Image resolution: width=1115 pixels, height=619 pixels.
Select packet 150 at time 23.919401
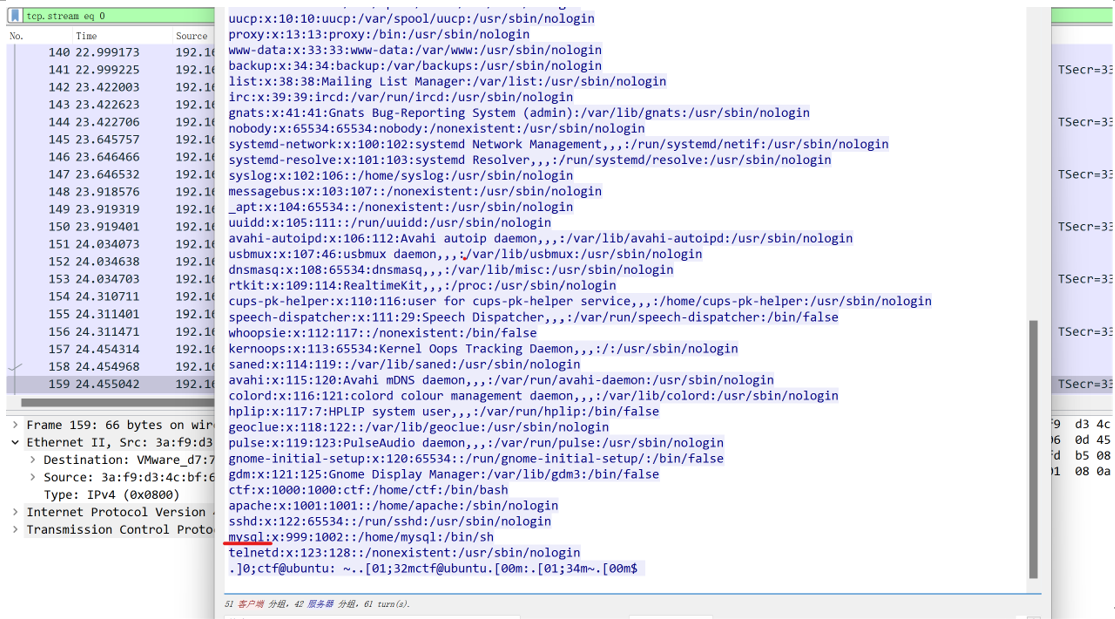[110, 226]
